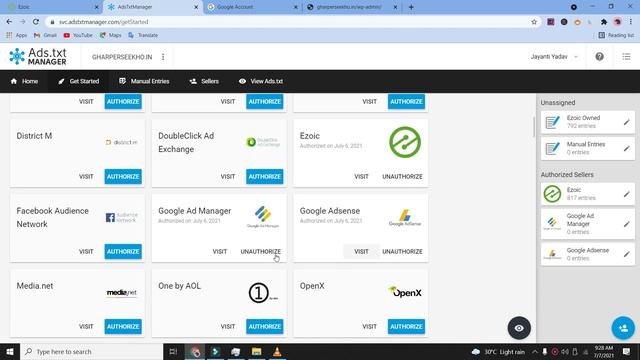Visit the Ezoic seller page
The image size is (640, 360).
(361, 177)
